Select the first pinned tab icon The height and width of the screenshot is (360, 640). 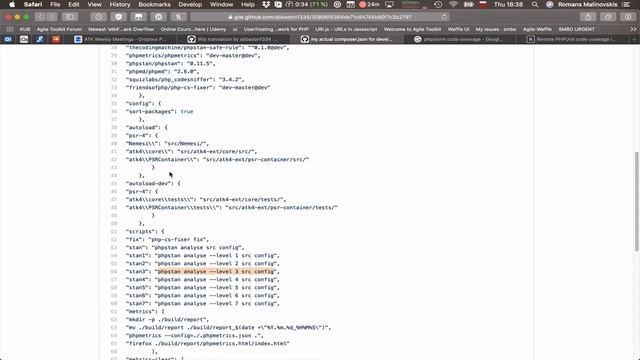point(8,39)
